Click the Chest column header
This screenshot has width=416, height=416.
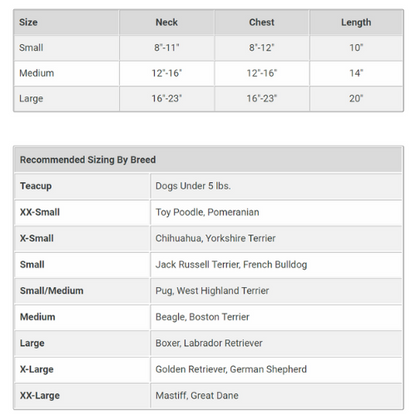pyautogui.click(x=262, y=22)
